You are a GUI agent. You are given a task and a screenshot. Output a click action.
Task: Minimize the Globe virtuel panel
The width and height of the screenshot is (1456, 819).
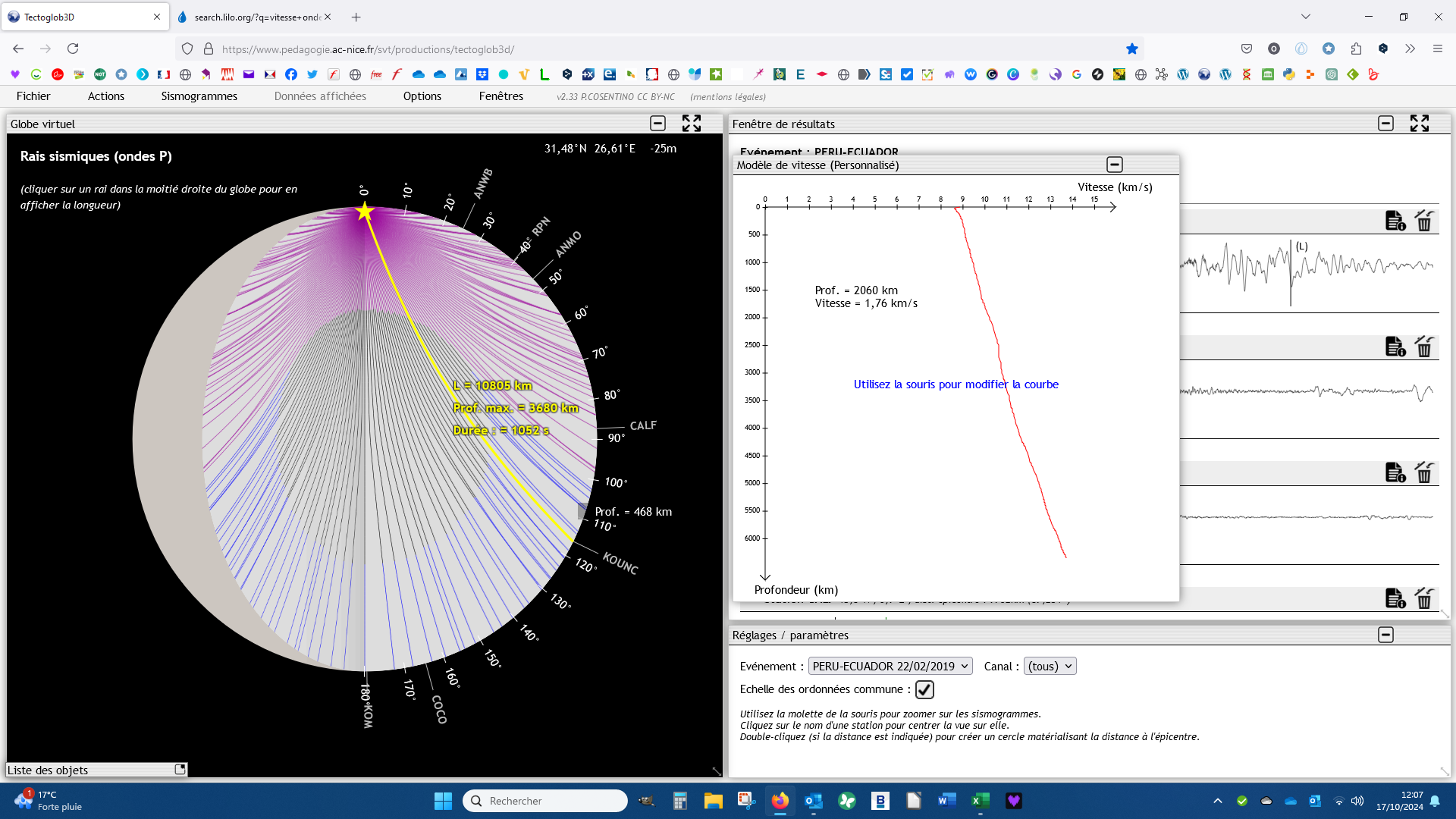(x=657, y=124)
